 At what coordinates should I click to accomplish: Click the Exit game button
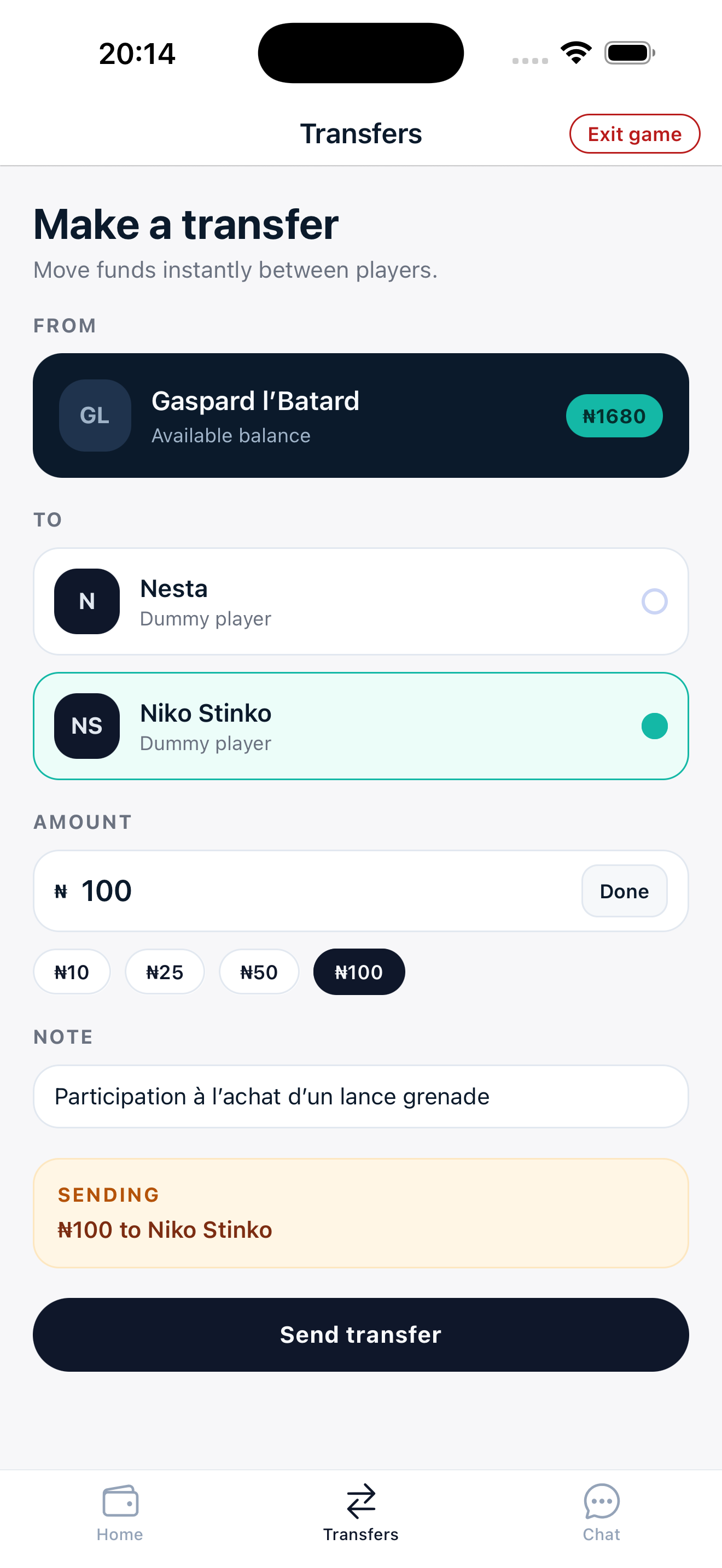pos(634,134)
